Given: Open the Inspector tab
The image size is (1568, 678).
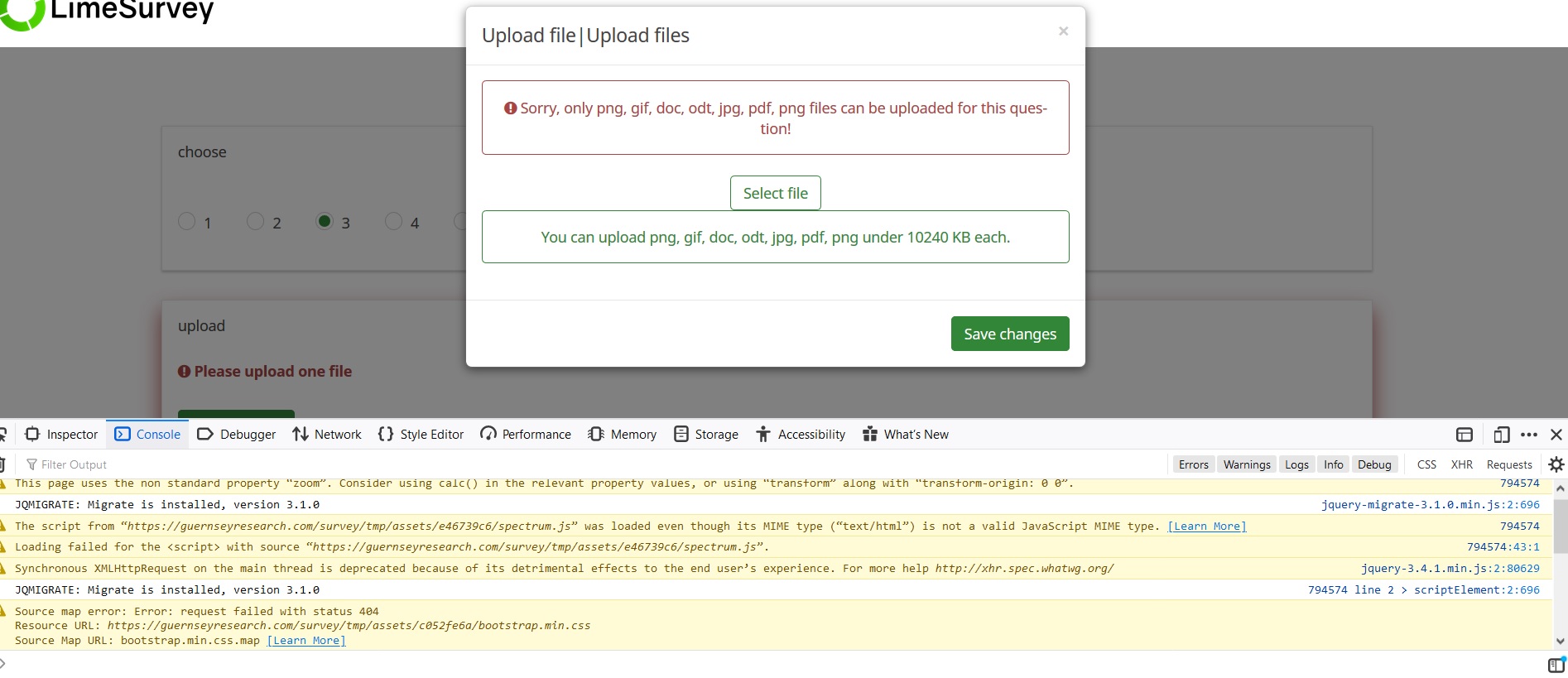Looking at the screenshot, I should (62, 435).
